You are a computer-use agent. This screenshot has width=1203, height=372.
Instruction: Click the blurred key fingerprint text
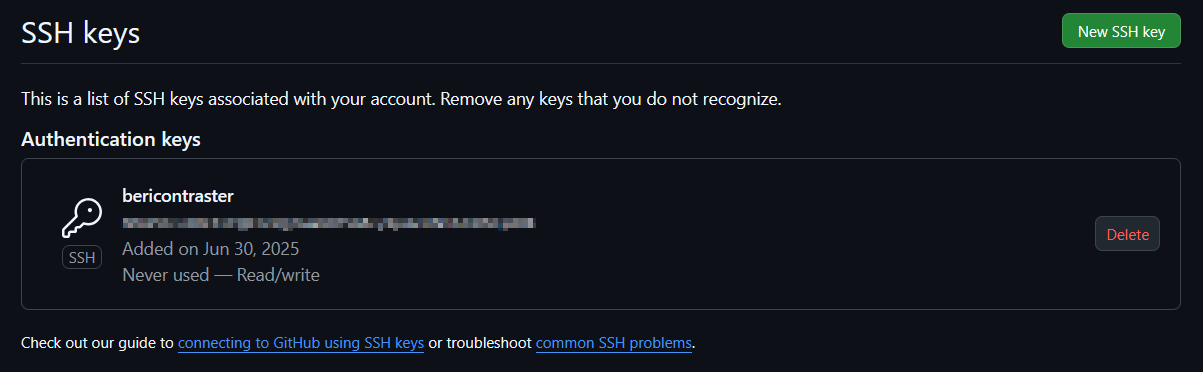(x=328, y=222)
